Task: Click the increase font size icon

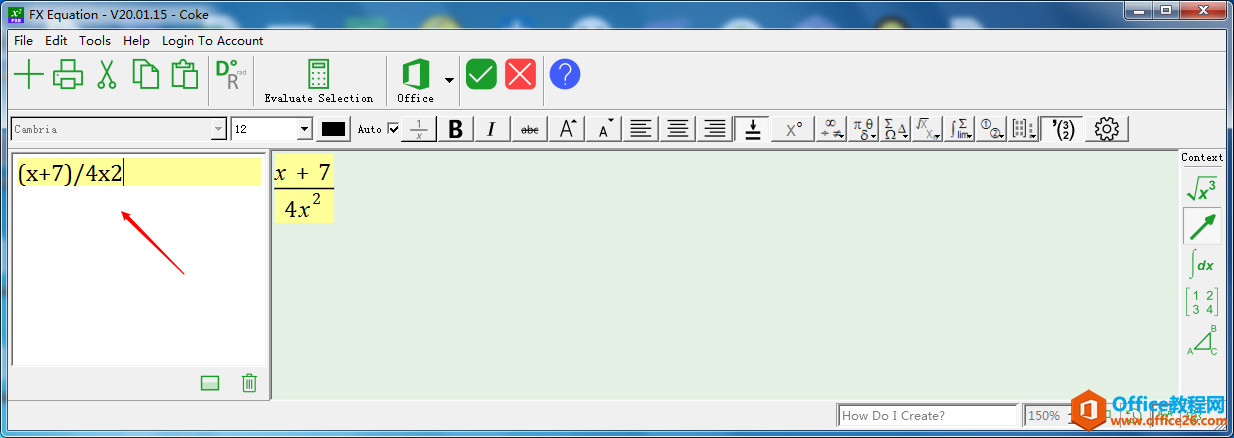Action: click(568, 129)
